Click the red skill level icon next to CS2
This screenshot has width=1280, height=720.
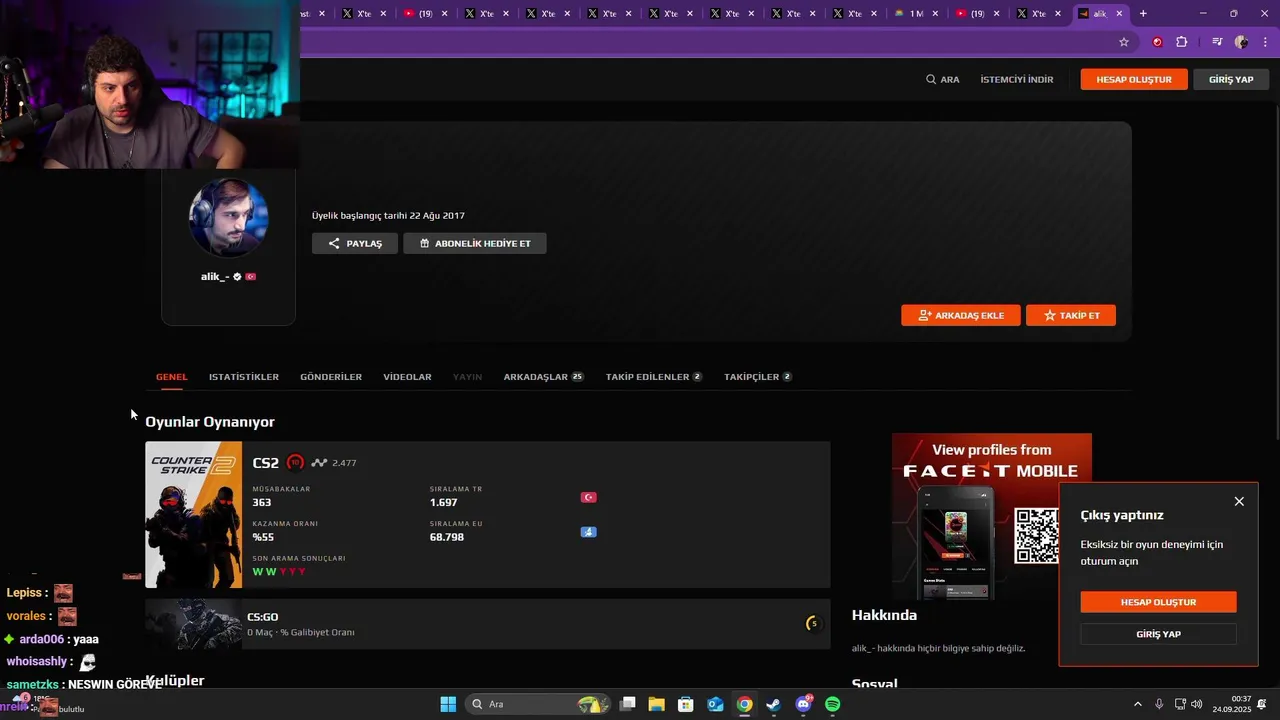[295, 462]
